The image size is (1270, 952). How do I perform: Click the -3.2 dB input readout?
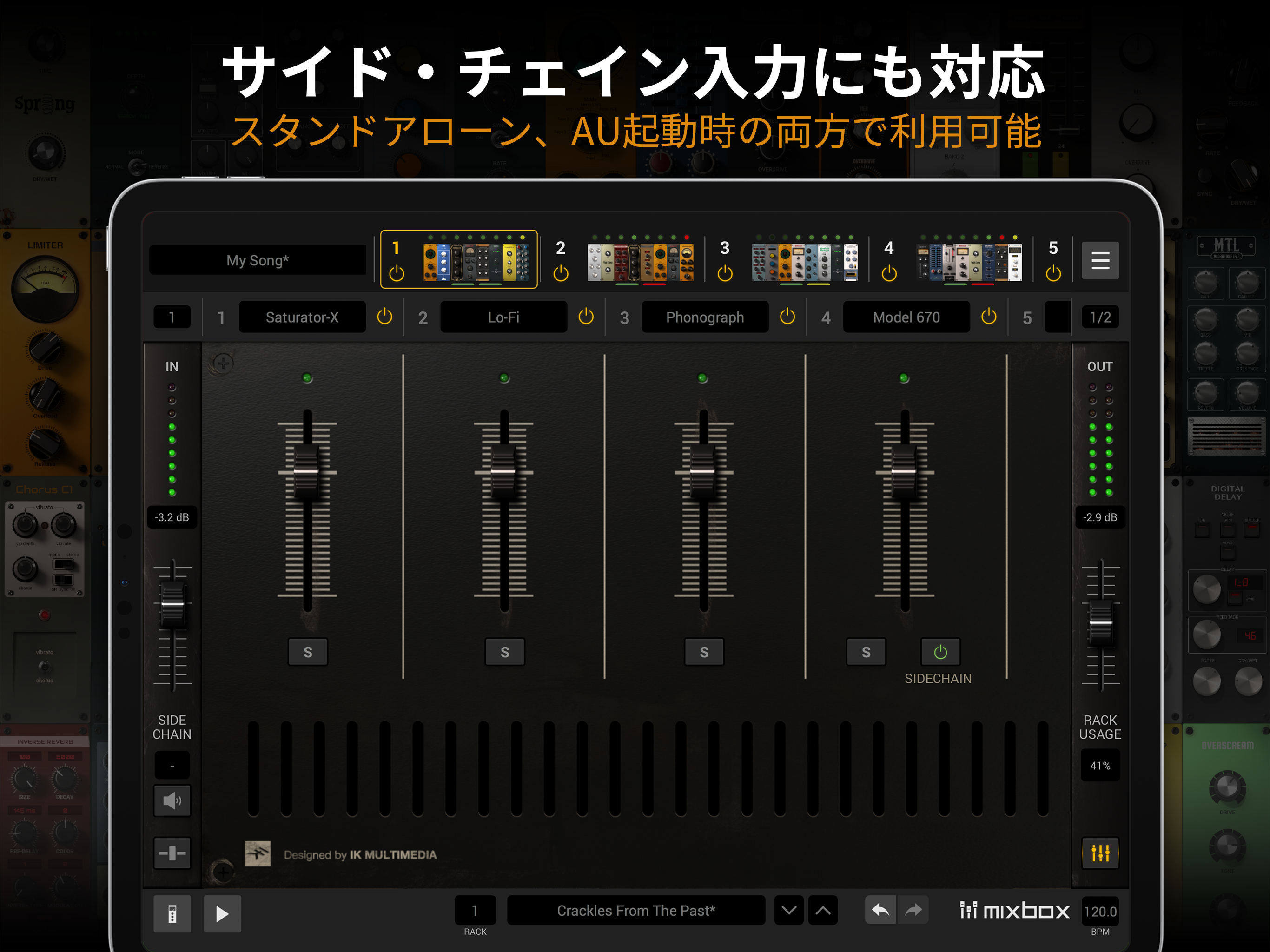(x=172, y=517)
